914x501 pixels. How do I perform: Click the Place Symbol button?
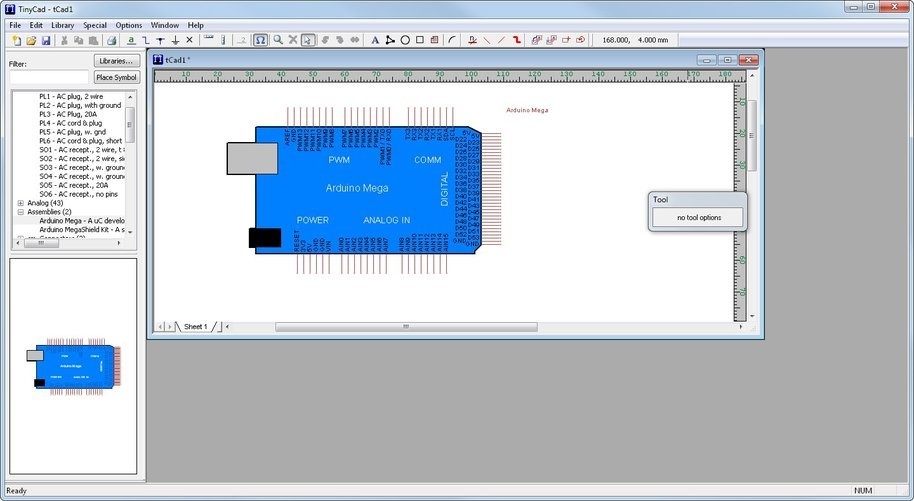click(x=117, y=77)
